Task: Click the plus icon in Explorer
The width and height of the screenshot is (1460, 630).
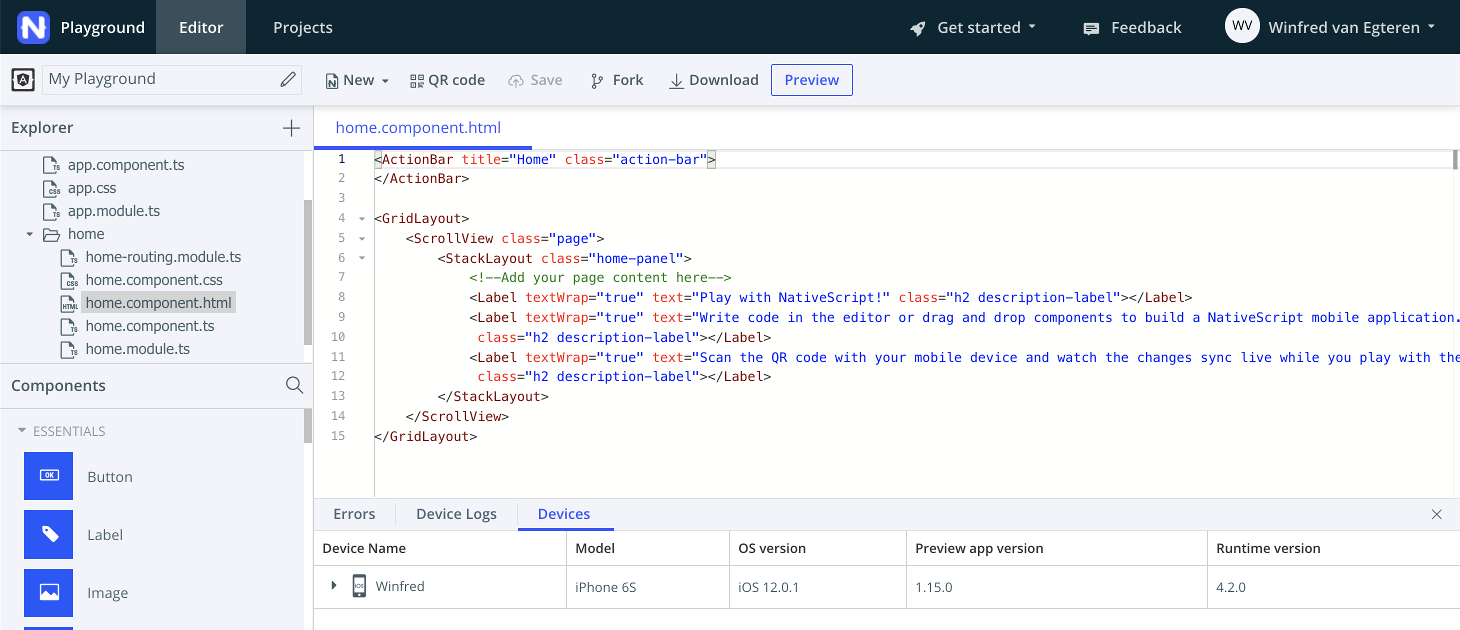Action: (291, 128)
